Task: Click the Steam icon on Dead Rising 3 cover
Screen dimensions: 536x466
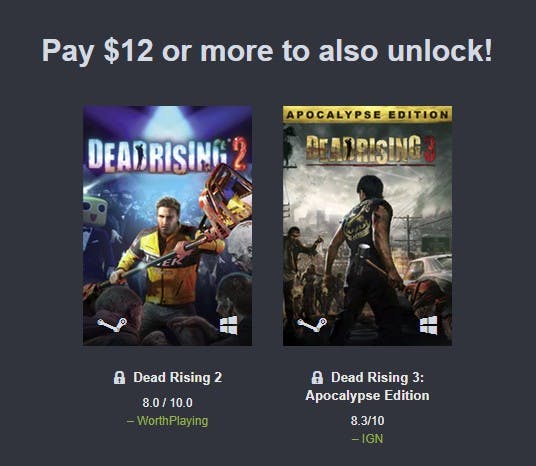Action: (x=311, y=324)
